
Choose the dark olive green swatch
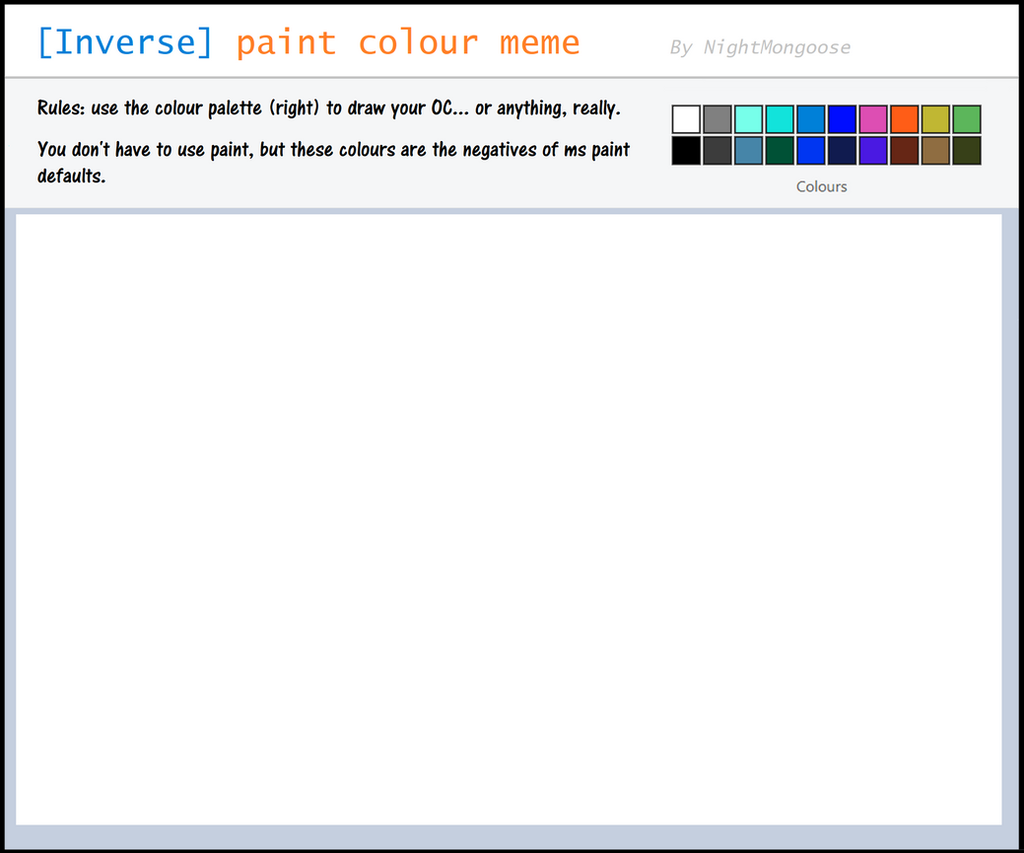(967, 150)
